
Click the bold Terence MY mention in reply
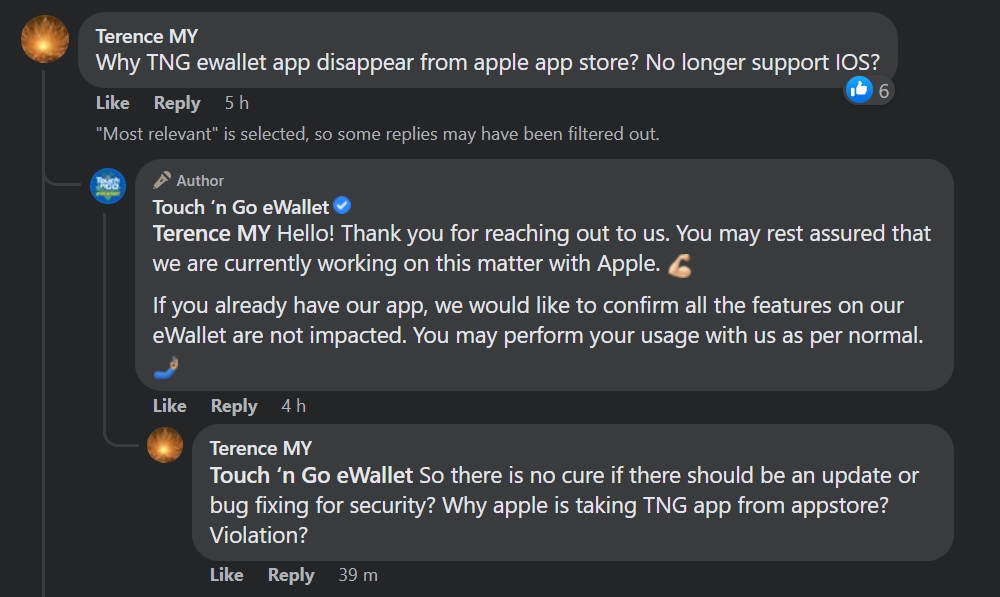[211, 233]
